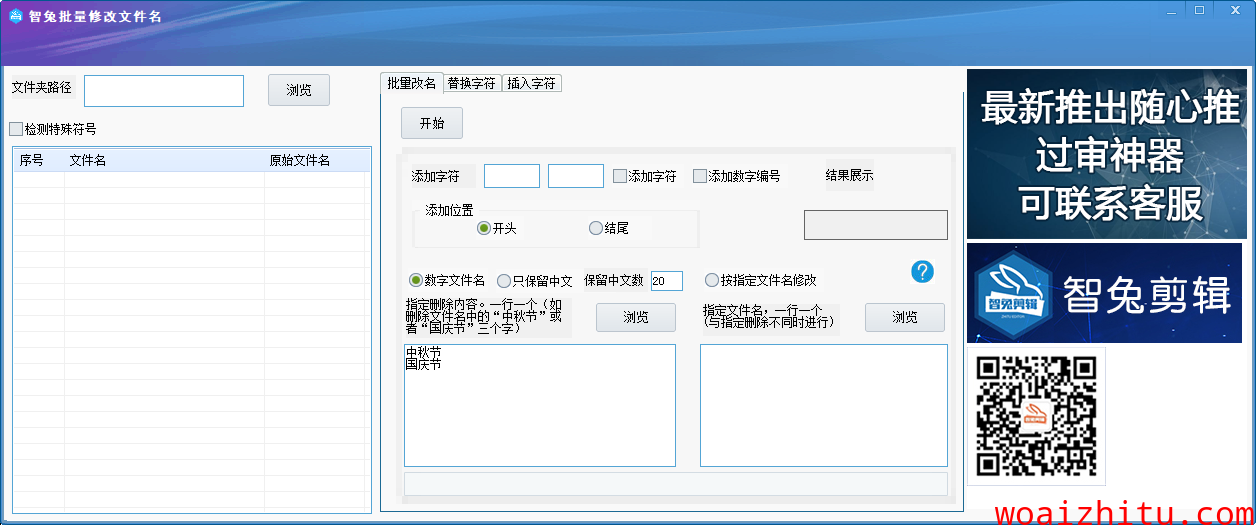Image resolution: width=1256 pixels, height=525 pixels.
Task: Click first 添加字符 text box
Action: [x=512, y=176]
